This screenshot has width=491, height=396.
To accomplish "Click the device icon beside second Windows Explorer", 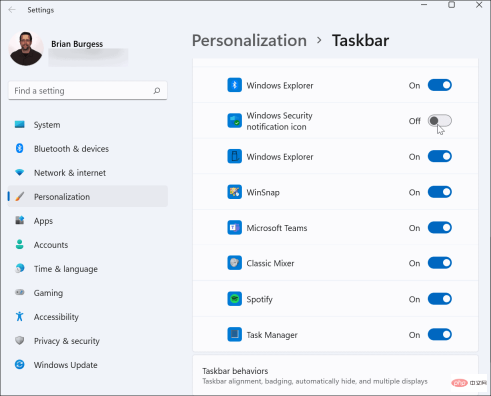I will (x=234, y=156).
